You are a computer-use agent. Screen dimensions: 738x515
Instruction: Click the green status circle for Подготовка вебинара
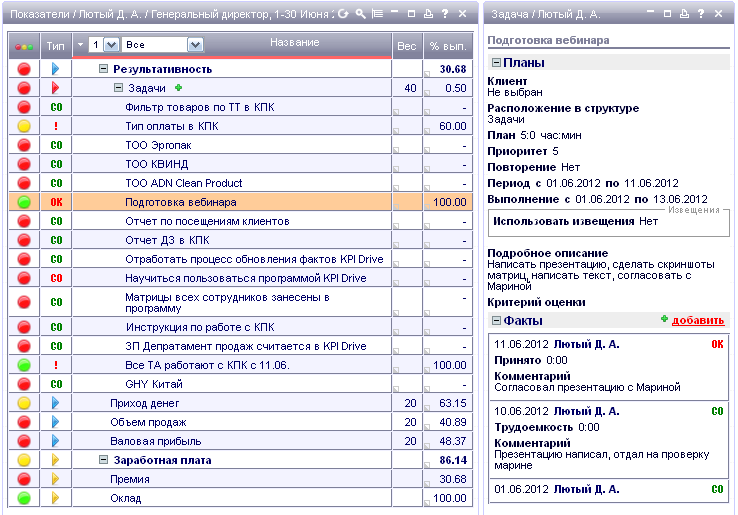(x=24, y=202)
